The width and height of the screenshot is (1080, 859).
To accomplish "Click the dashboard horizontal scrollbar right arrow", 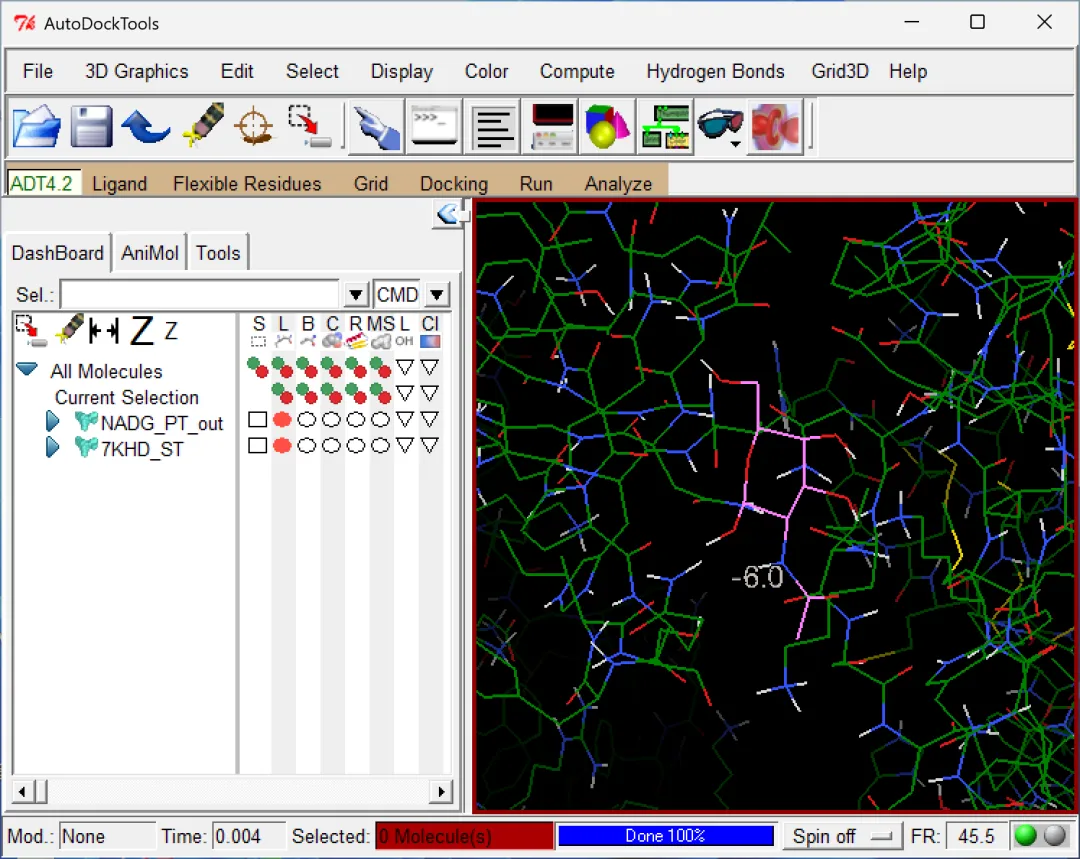I will click(x=441, y=791).
